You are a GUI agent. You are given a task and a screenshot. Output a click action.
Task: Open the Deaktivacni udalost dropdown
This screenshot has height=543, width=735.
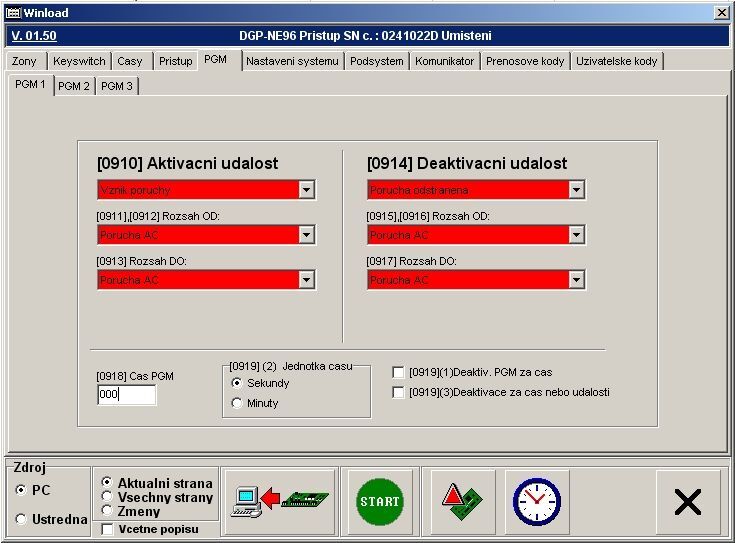point(576,190)
